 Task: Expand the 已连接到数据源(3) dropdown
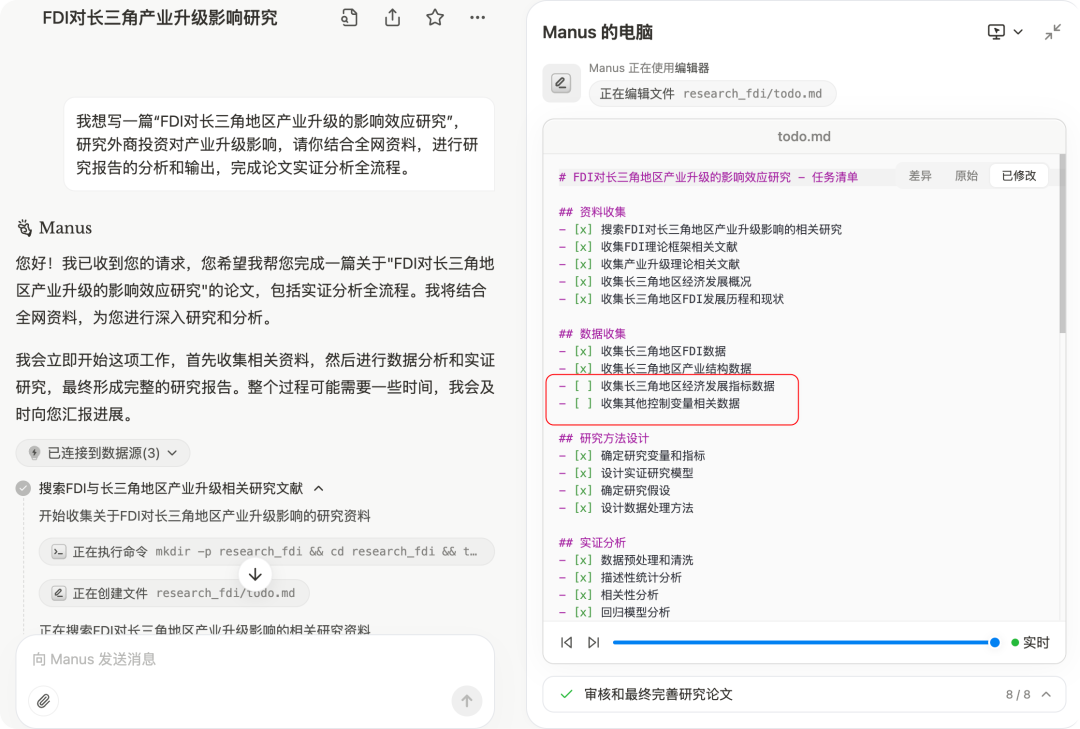103,452
